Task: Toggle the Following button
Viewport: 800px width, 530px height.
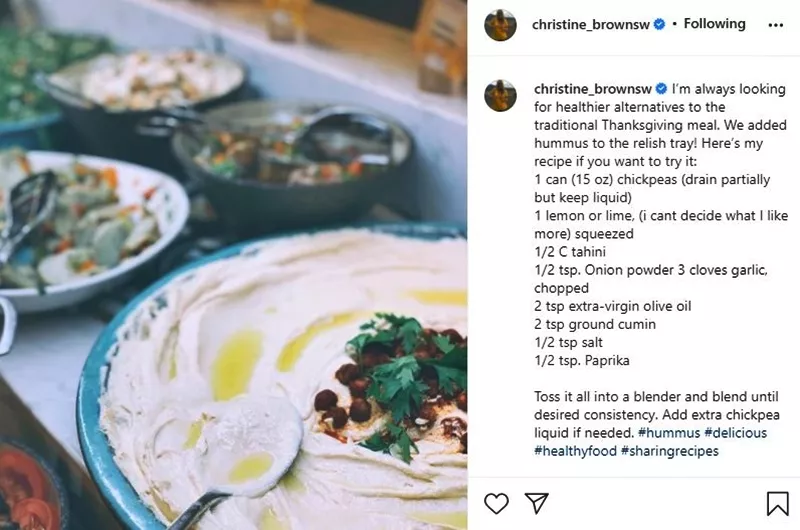Action: (x=715, y=24)
